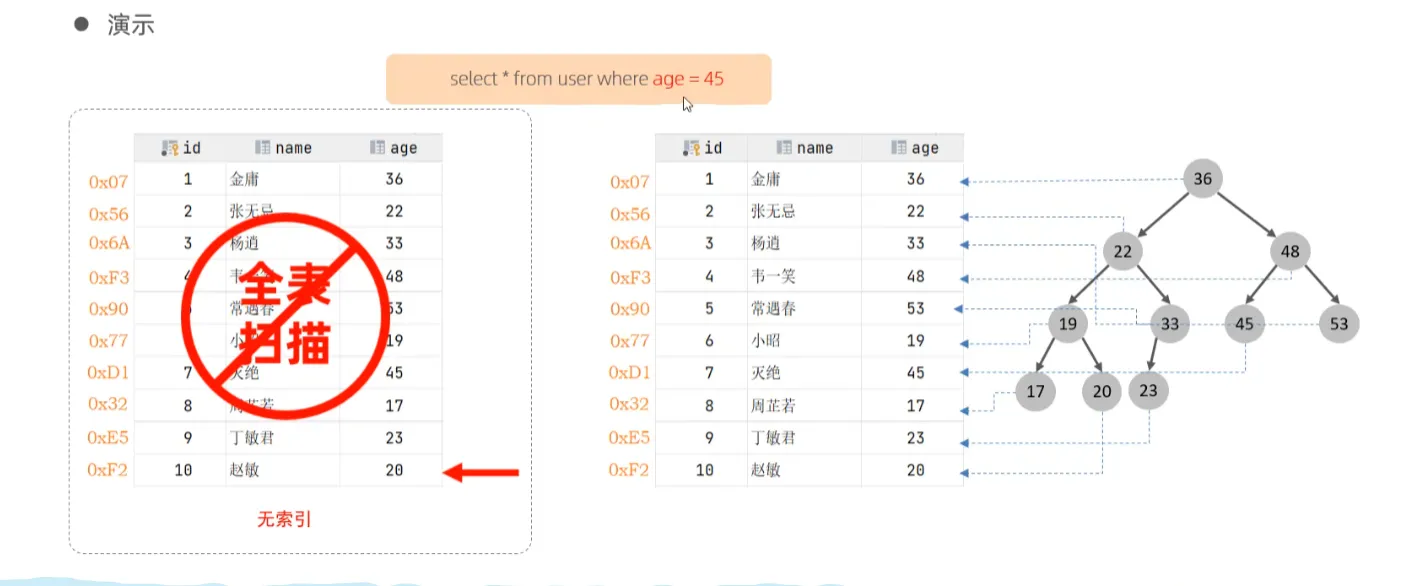
Task: Click leaf node 17 in the tree
Action: pyautogui.click(x=1035, y=391)
